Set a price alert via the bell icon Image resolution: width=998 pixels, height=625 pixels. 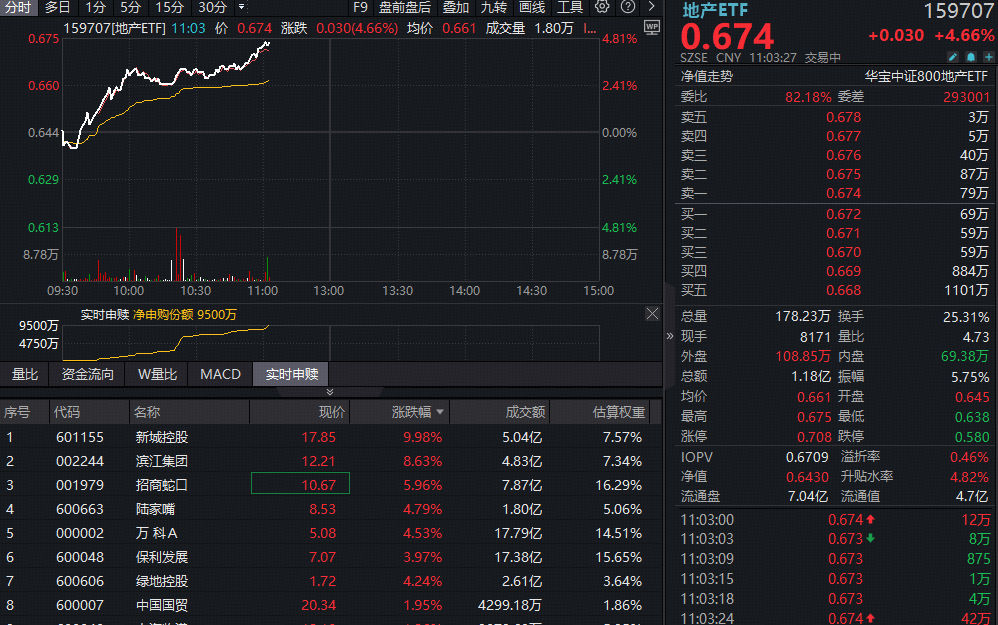(x=970, y=57)
